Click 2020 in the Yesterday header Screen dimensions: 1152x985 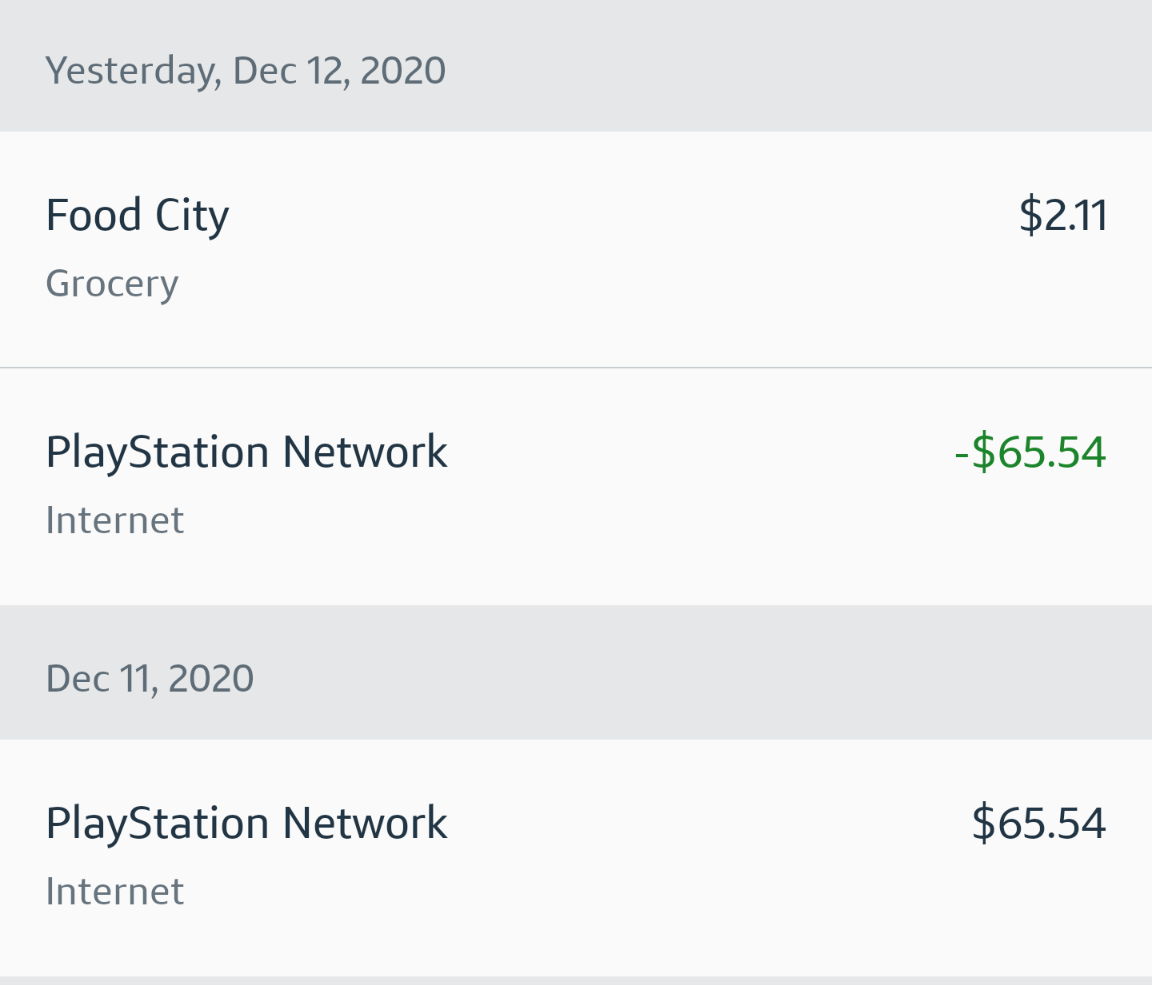click(402, 71)
